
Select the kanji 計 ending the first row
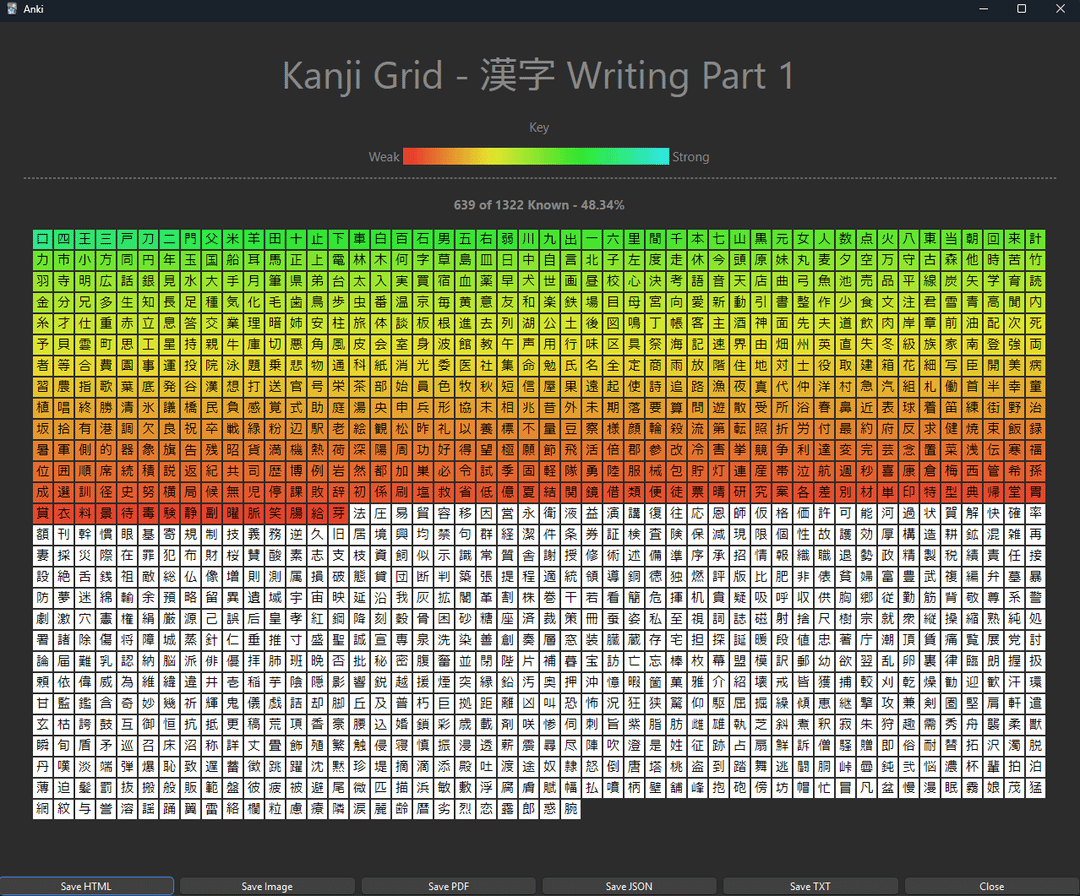[1036, 239]
